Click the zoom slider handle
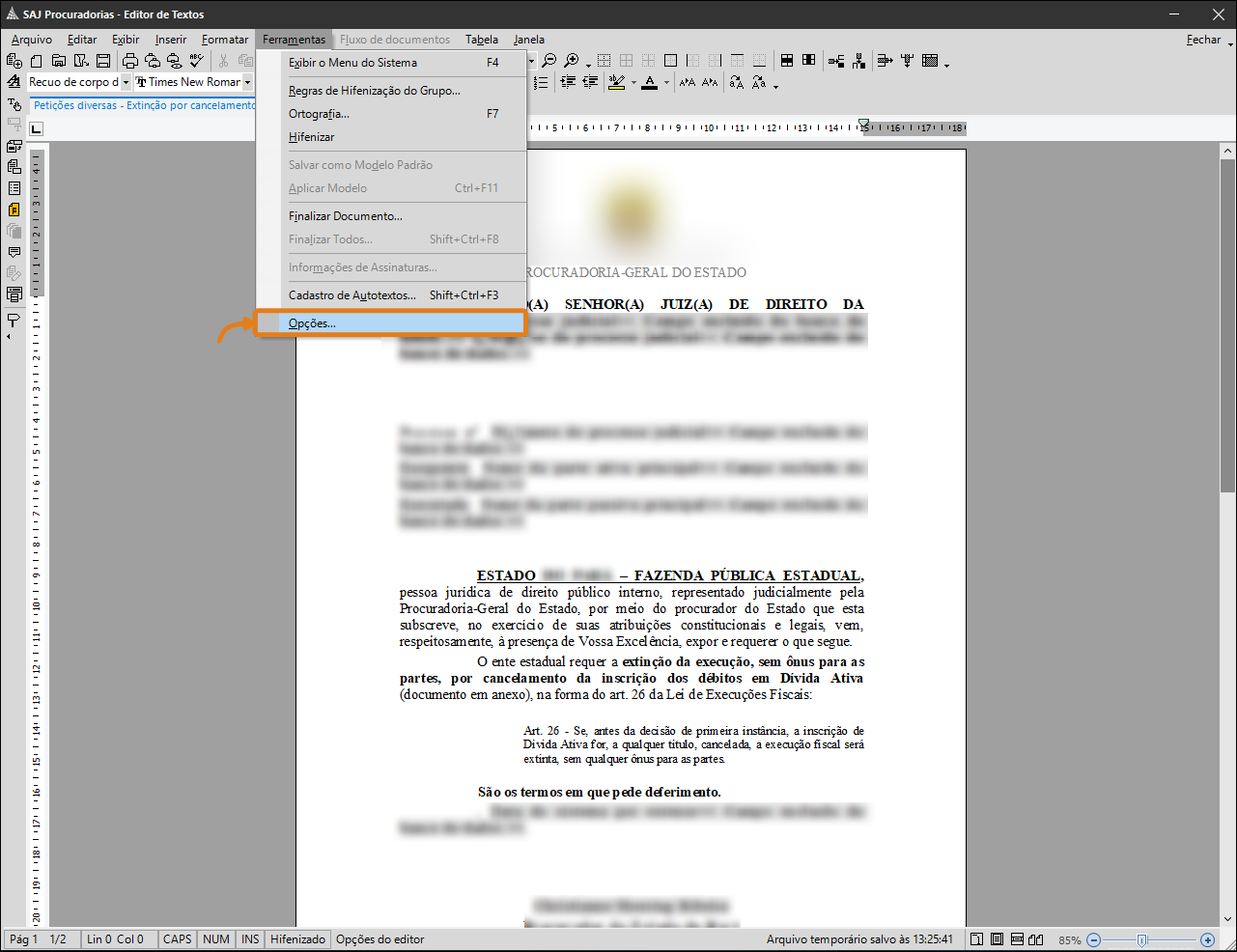Screen dimensions: 1237x952 1142,939
